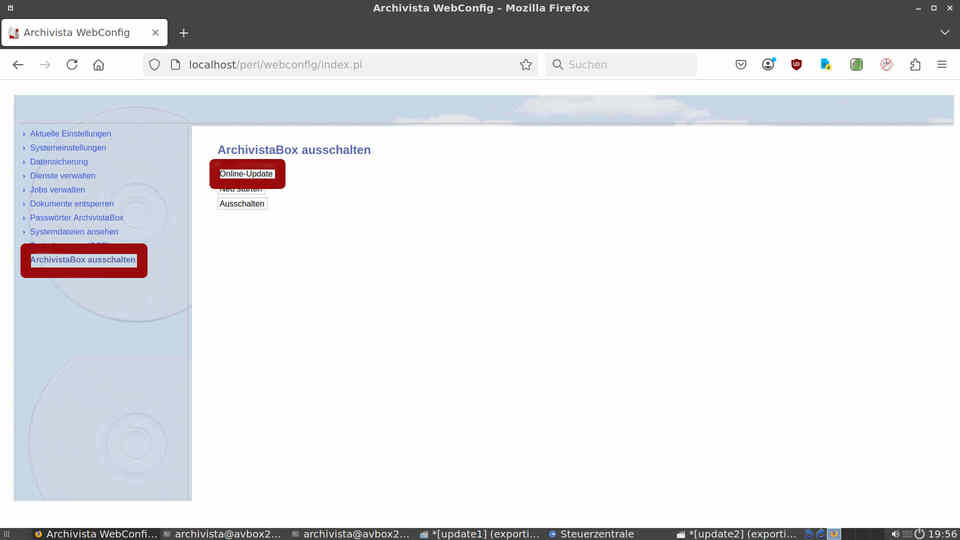This screenshot has width=960, height=540.
Task: Open the Firefox hamburger menu
Action: (942, 64)
